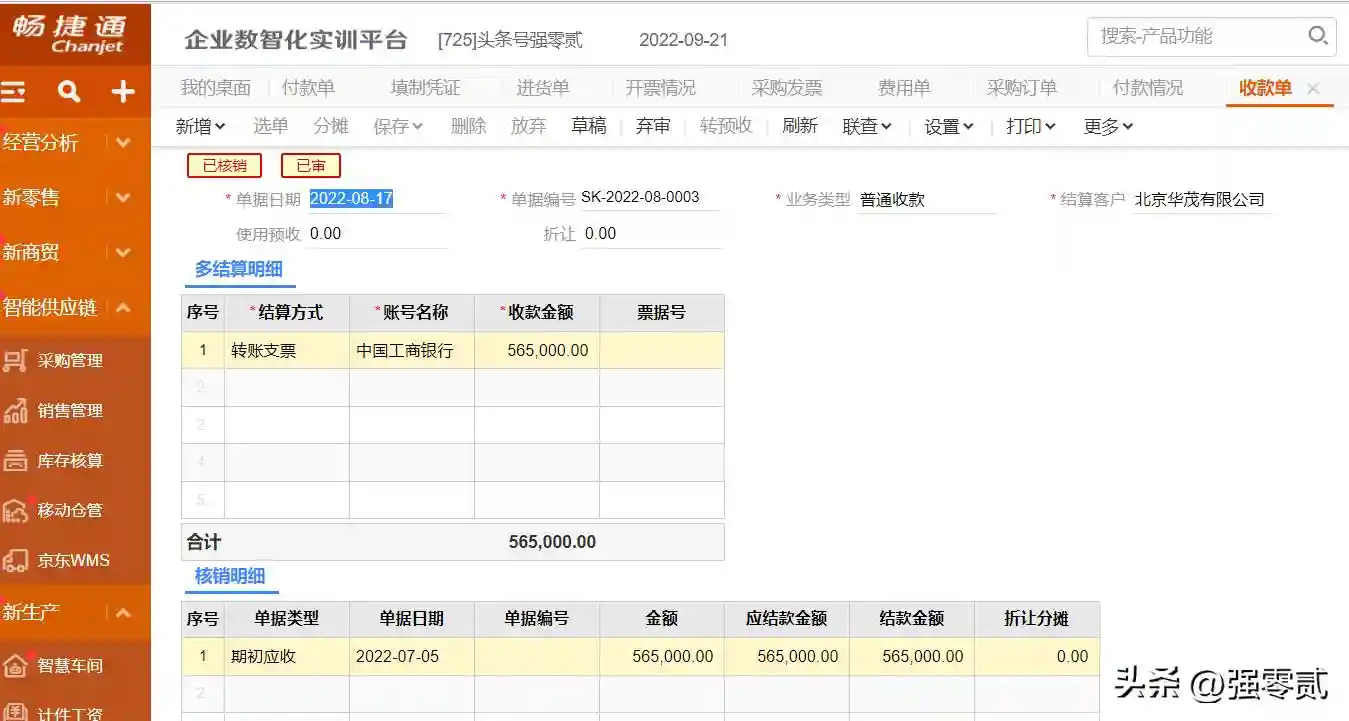This screenshot has width=1349, height=721.
Task: Open 移动仓管 module
Action: tap(70, 511)
